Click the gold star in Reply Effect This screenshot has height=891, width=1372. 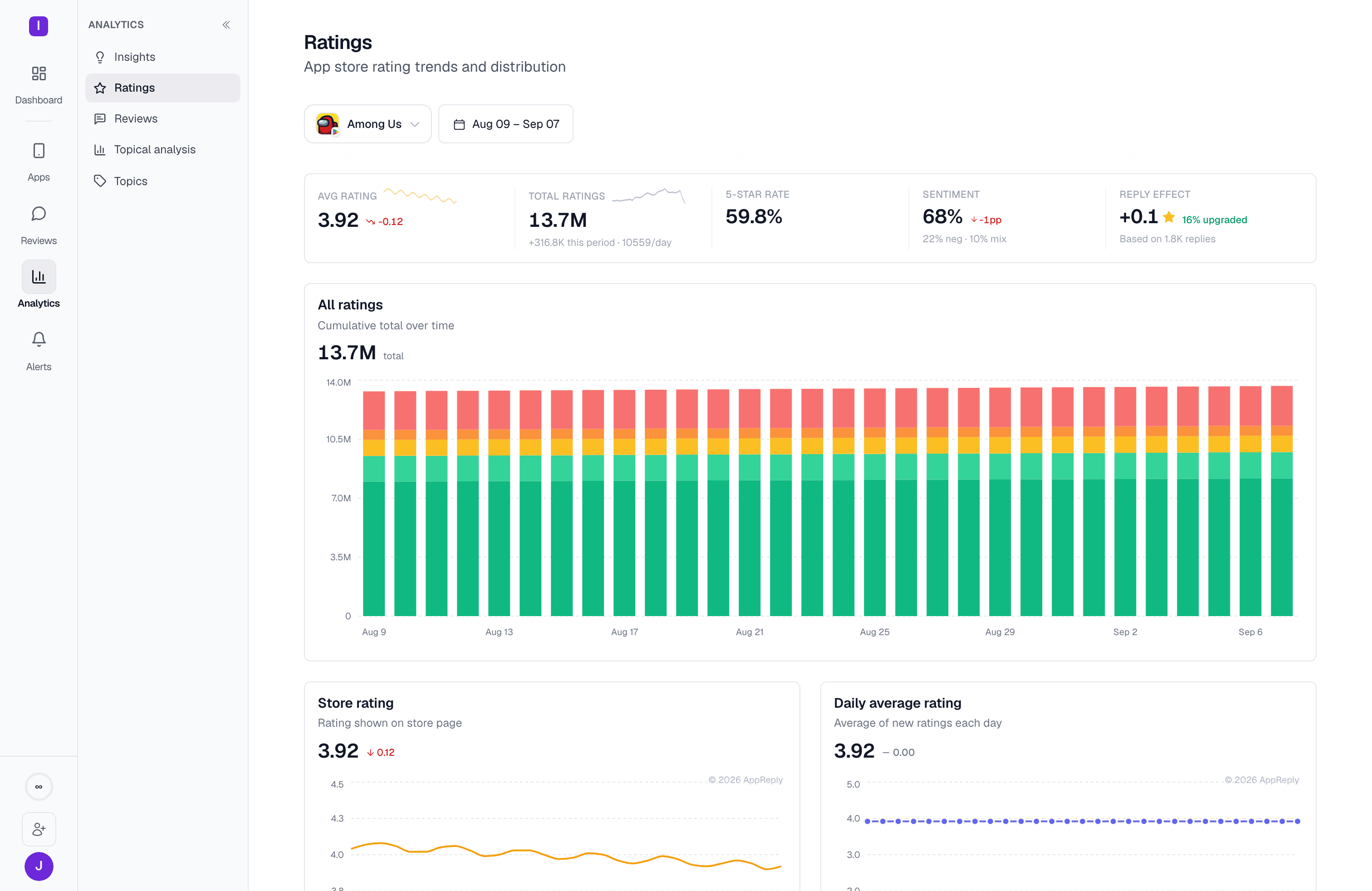click(1168, 217)
